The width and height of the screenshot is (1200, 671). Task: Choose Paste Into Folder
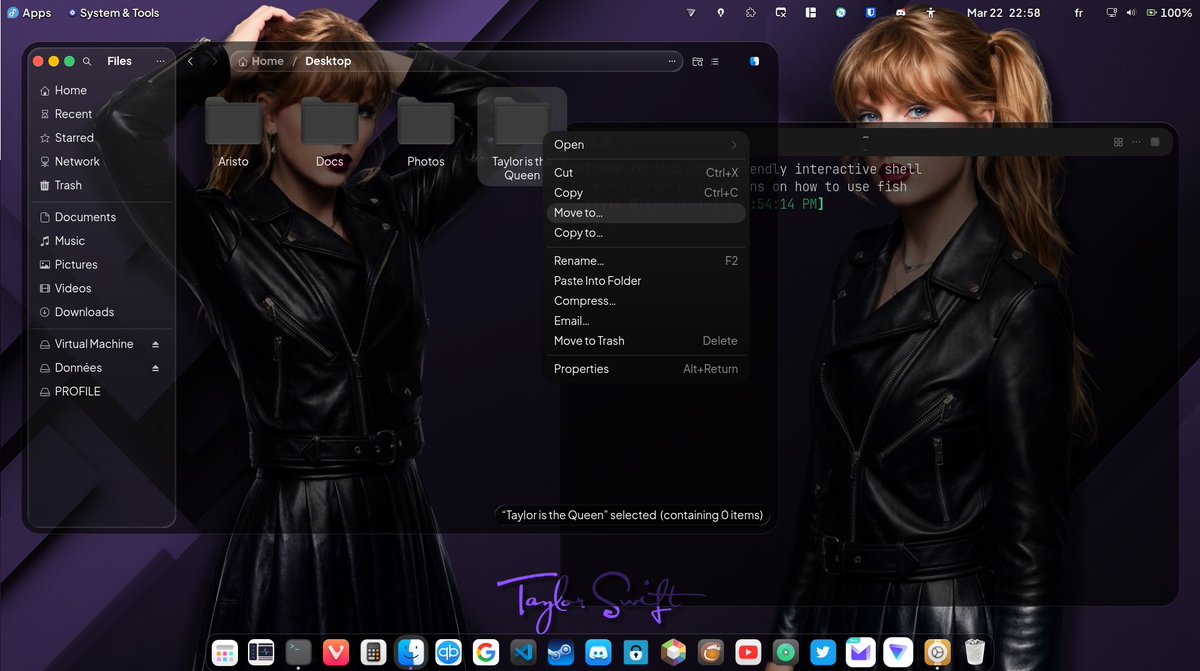(646, 281)
